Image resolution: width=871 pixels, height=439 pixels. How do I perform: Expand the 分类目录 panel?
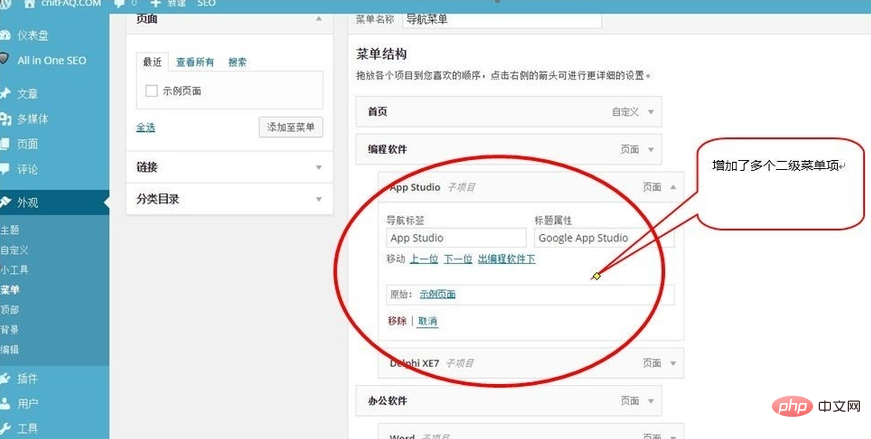coord(318,199)
